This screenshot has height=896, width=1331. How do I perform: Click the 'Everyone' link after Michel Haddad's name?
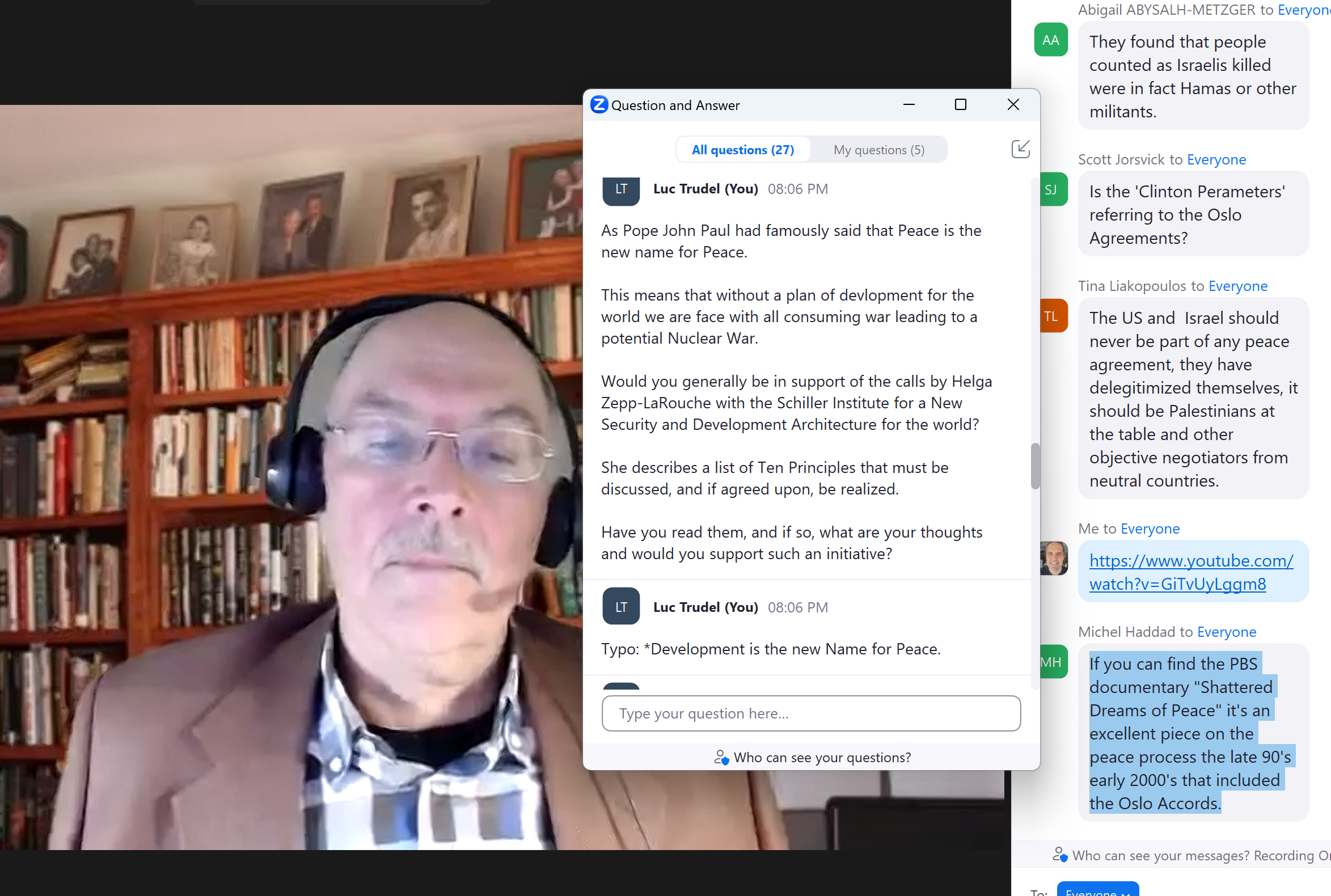pyautogui.click(x=1227, y=632)
